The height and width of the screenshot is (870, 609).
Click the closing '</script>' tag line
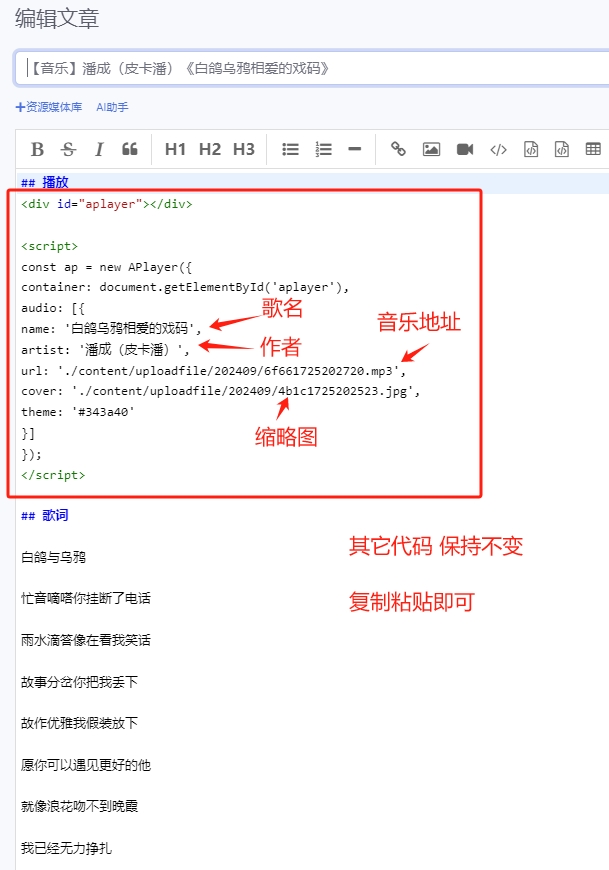pyautogui.click(x=53, y=475)
